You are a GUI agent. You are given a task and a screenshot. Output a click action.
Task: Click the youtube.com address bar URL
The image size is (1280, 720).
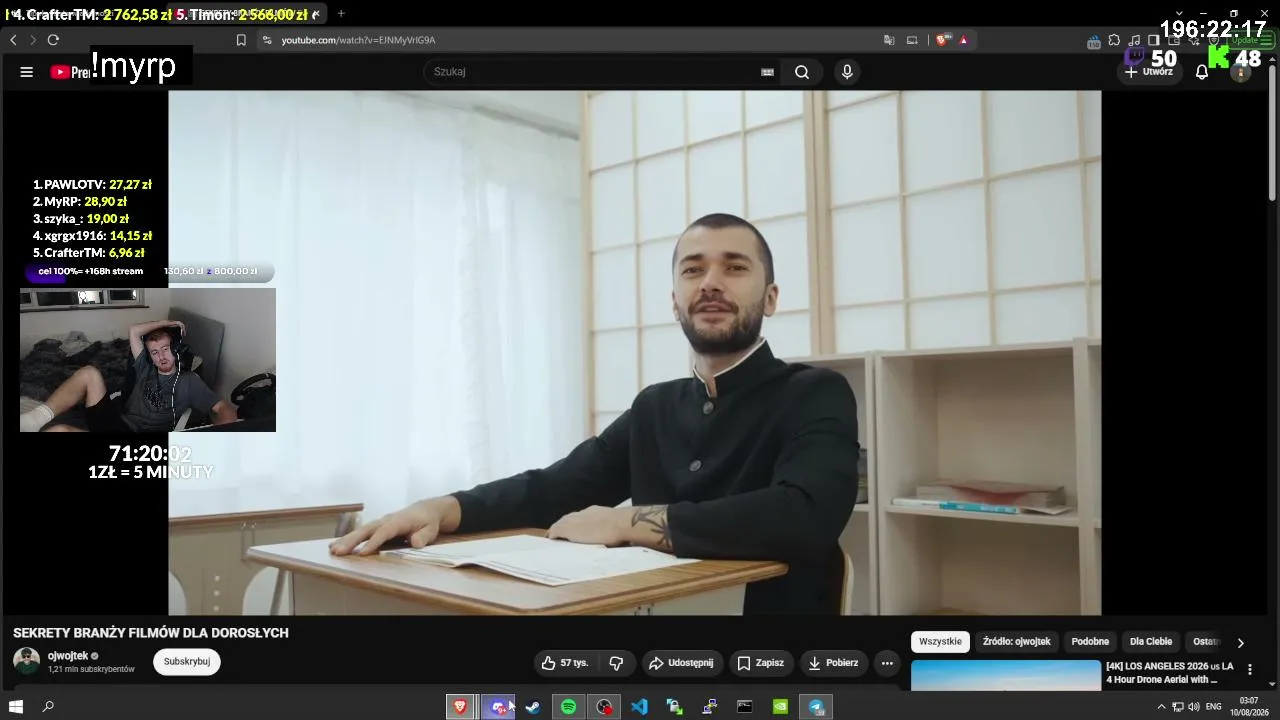pos(358,40)
